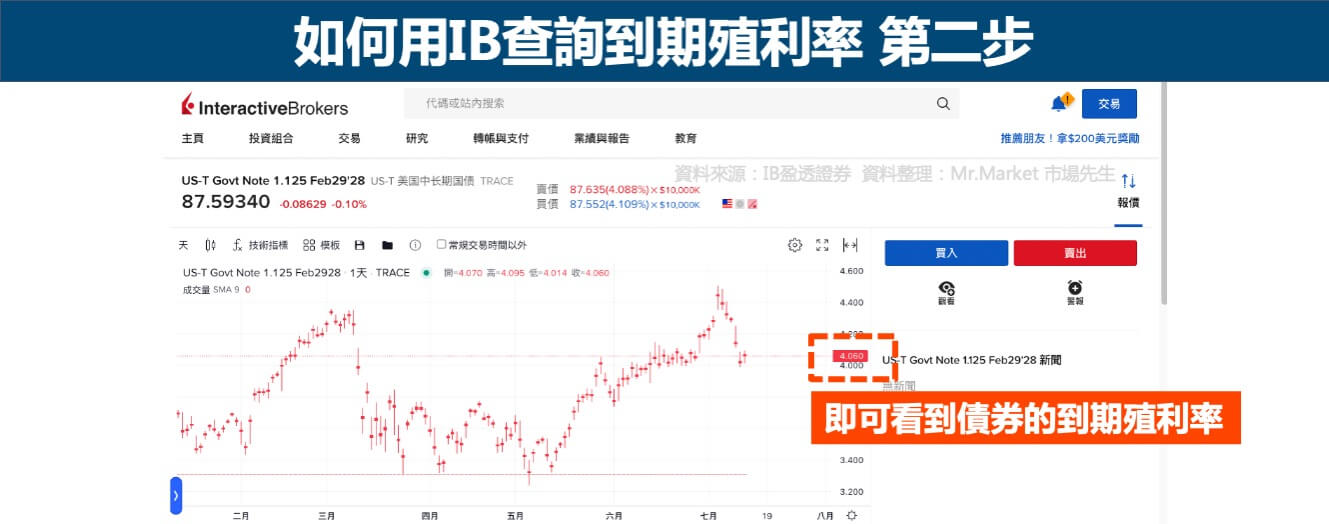Click the fit-width arrows icon
1329x524 pixels.
pyautogui.click(x=851, y=245)
